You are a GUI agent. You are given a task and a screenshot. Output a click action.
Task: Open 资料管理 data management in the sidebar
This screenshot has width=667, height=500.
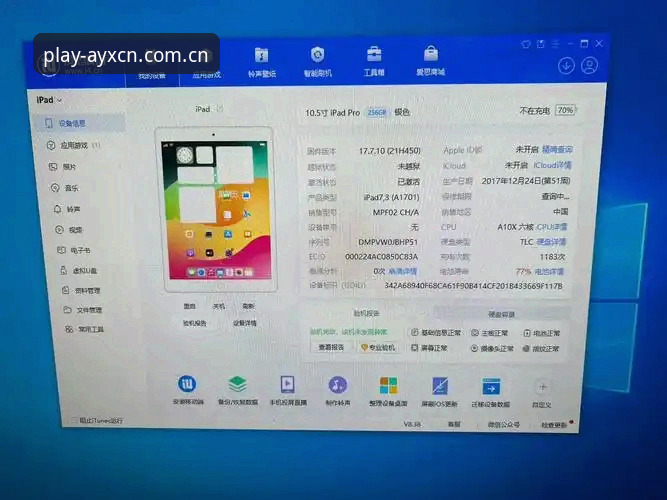[81, 291]
